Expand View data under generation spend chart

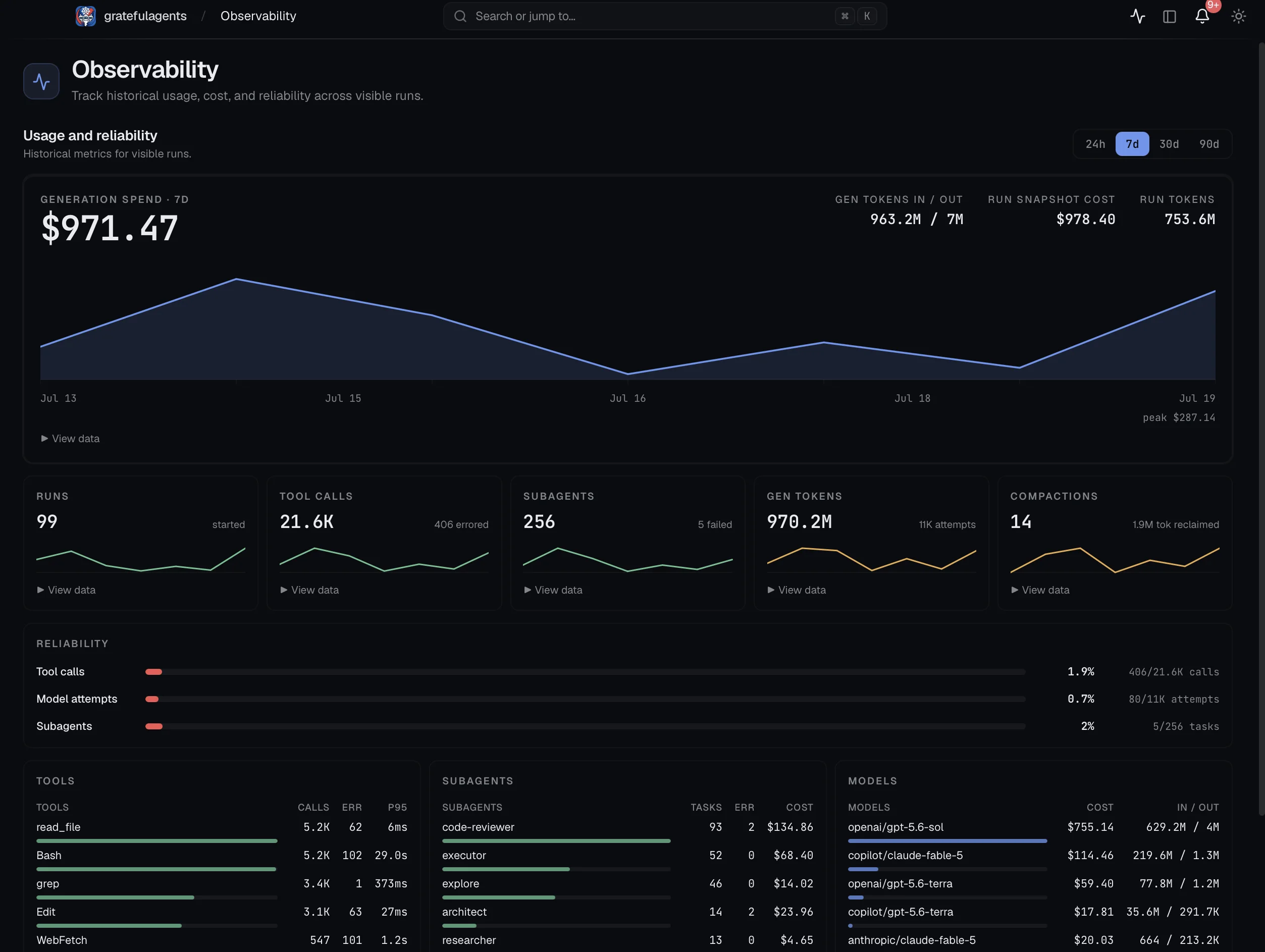coord(70,439)
